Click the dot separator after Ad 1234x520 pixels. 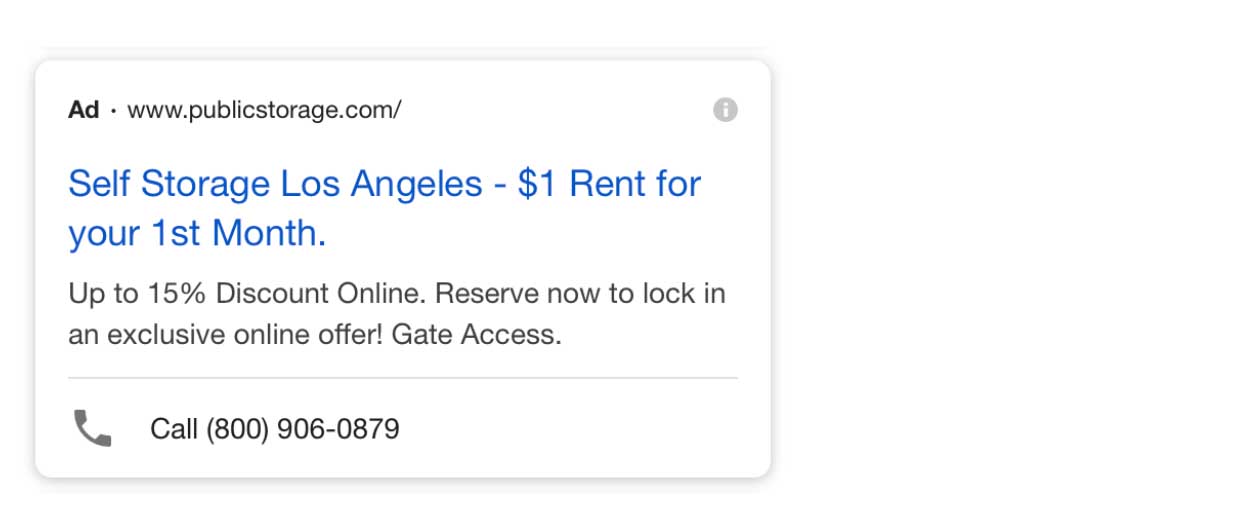click(113, 111)
